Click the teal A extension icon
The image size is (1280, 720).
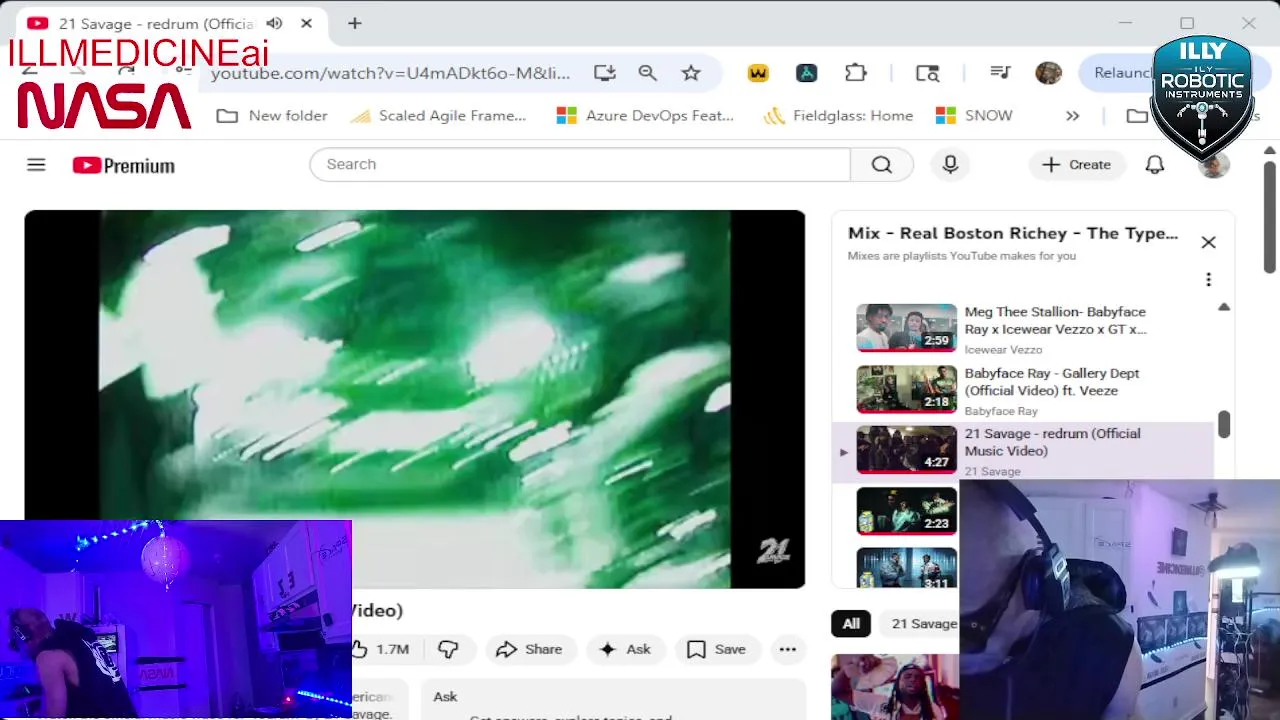coord(806,73)
